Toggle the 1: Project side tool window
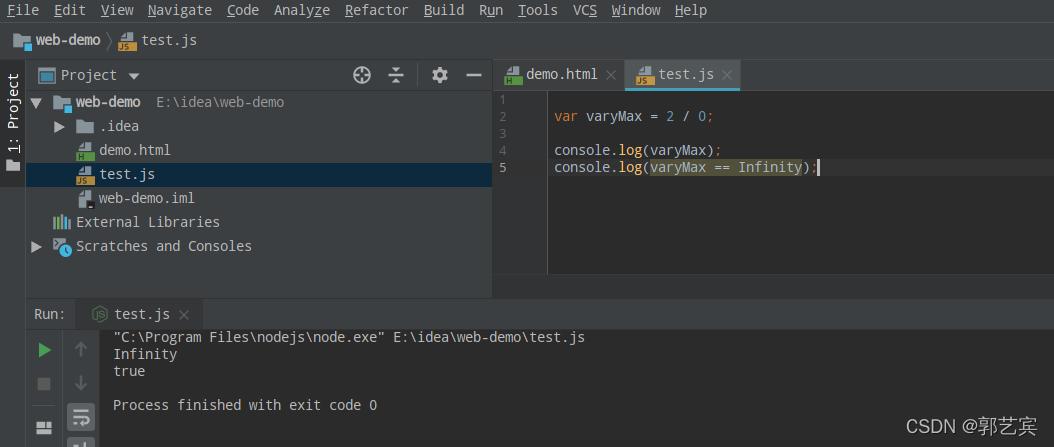Image resolution: width=1054 pixels, height=447 pixels. [x=13, y=121]
